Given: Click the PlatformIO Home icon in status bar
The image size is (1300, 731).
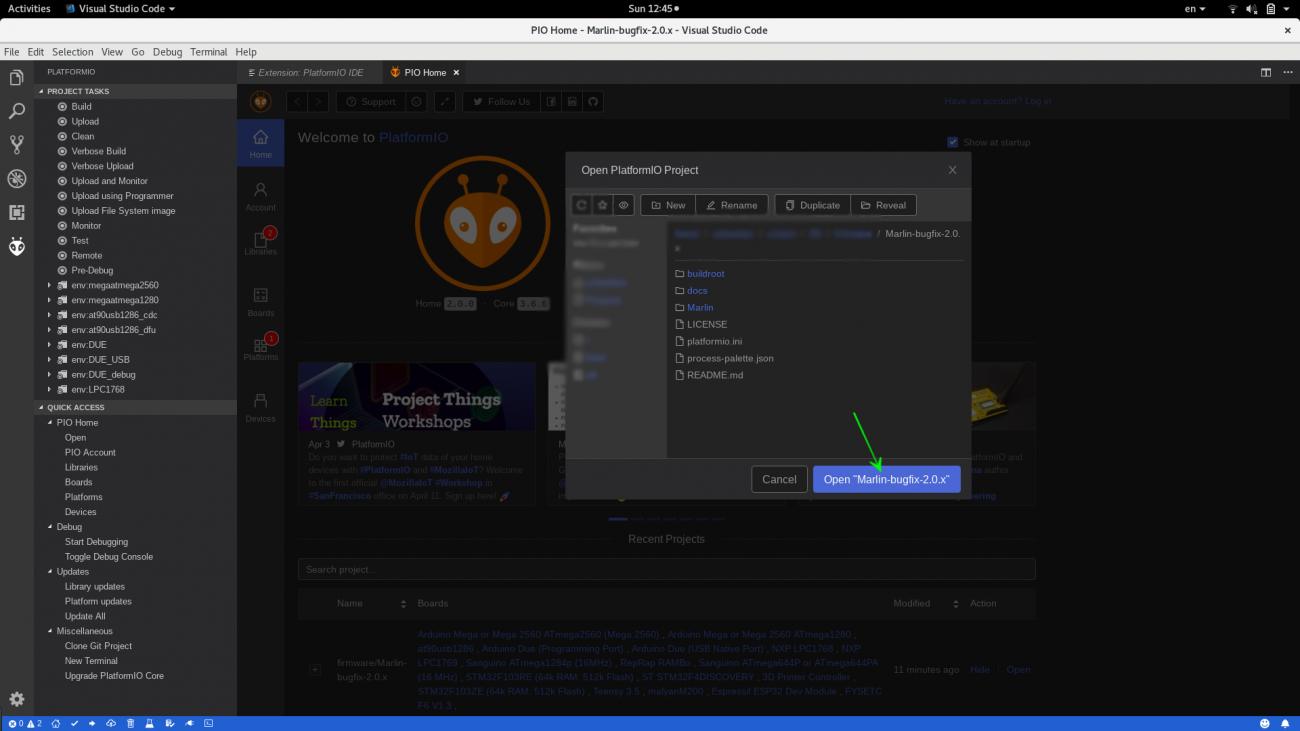Looking at the screenshot, I should pos(56,723).
